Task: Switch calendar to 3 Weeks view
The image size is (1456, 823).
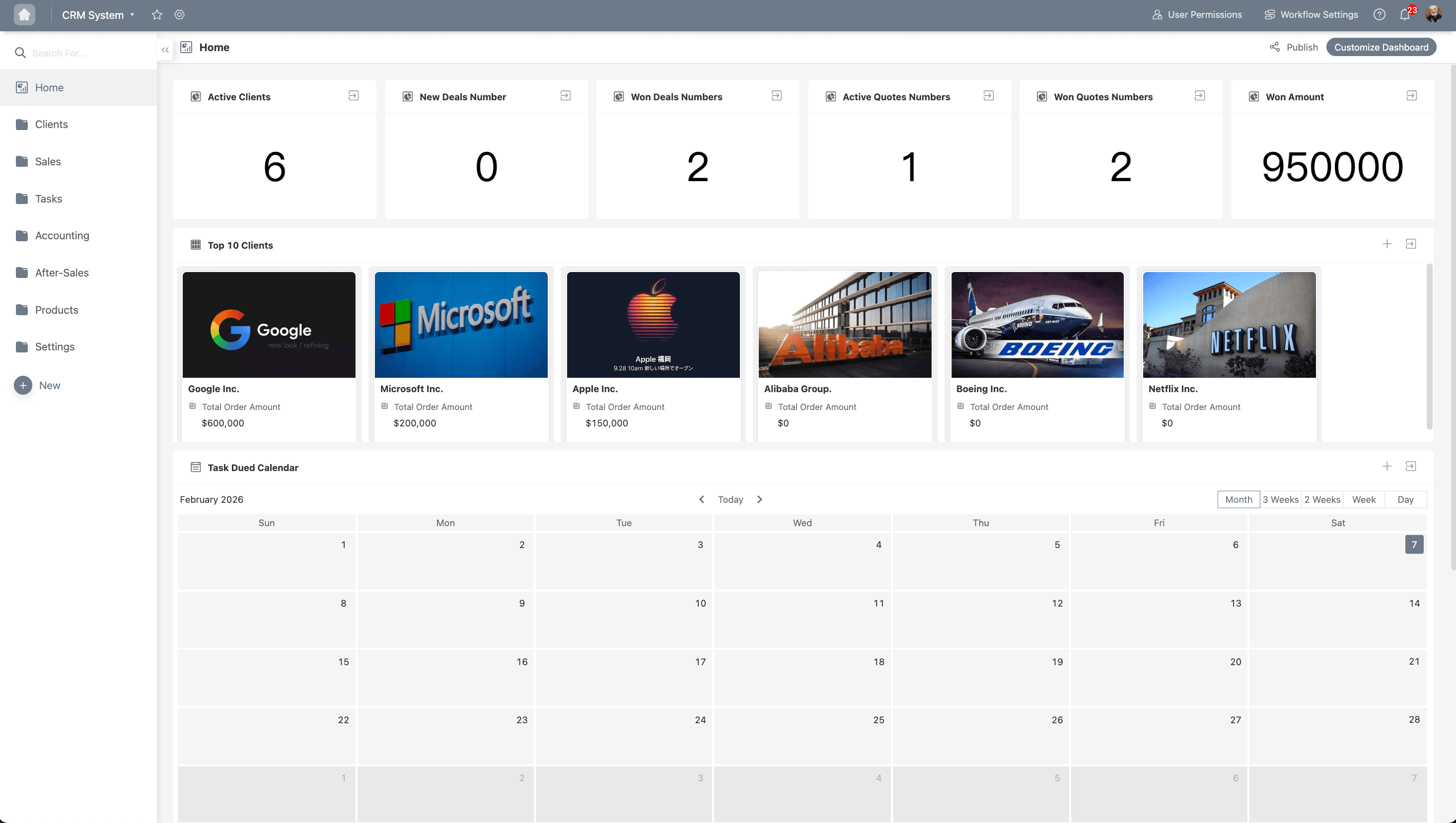Action: tap(1280, 500)
